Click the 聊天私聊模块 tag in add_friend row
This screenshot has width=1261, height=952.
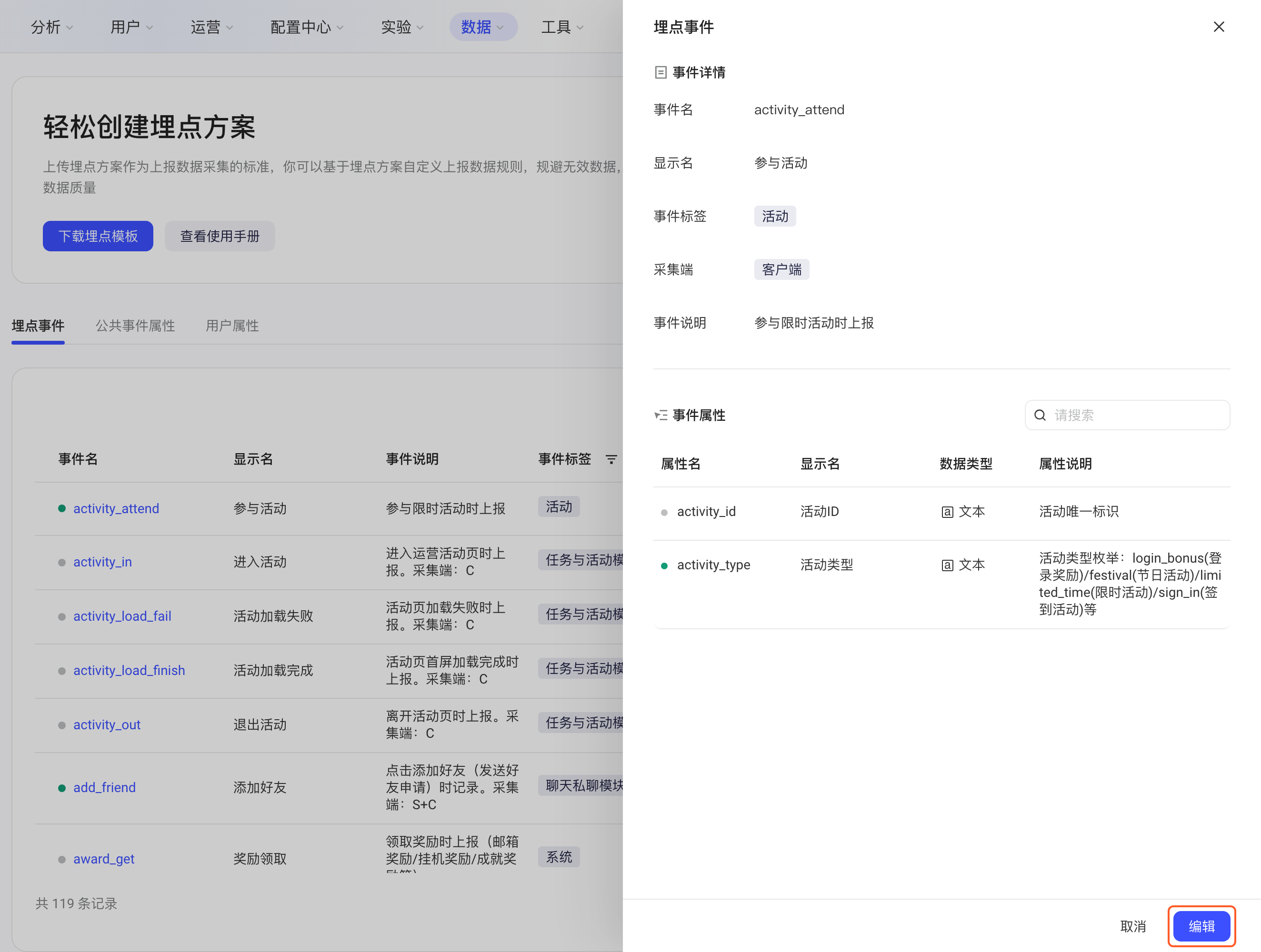(x=581, y=786)
